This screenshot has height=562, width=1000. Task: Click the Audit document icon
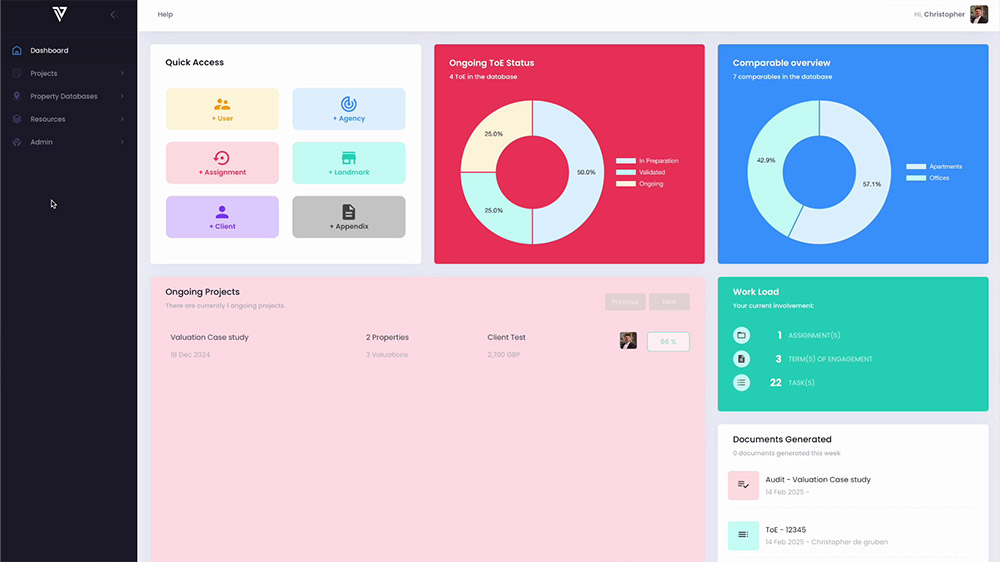[x=744, y=485]
